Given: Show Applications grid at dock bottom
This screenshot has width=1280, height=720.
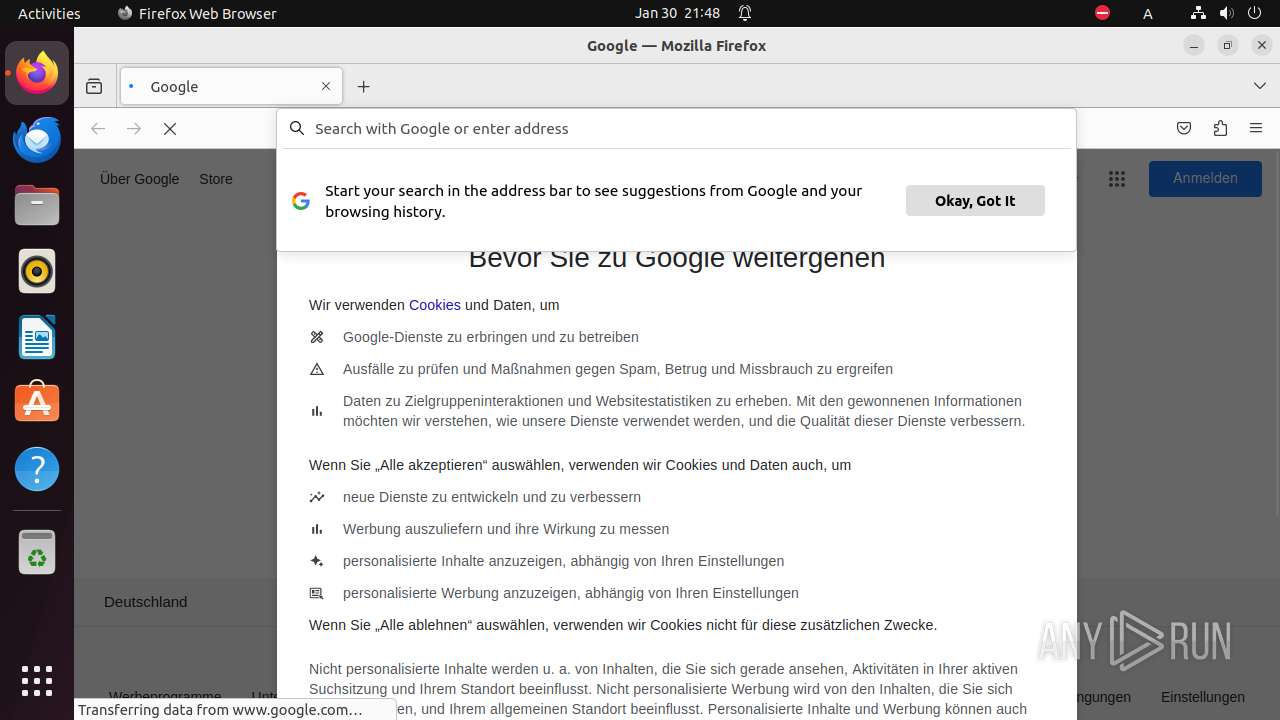Looking at the screenshot, I should 37,680.
